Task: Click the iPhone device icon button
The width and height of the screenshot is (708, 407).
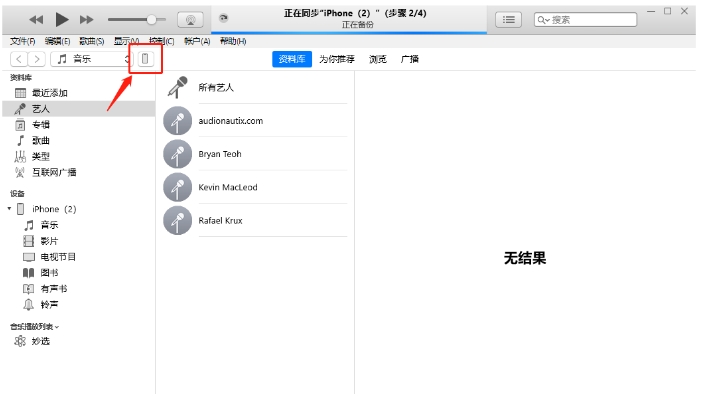Action: pyautogui.click(x=145, y=60)
